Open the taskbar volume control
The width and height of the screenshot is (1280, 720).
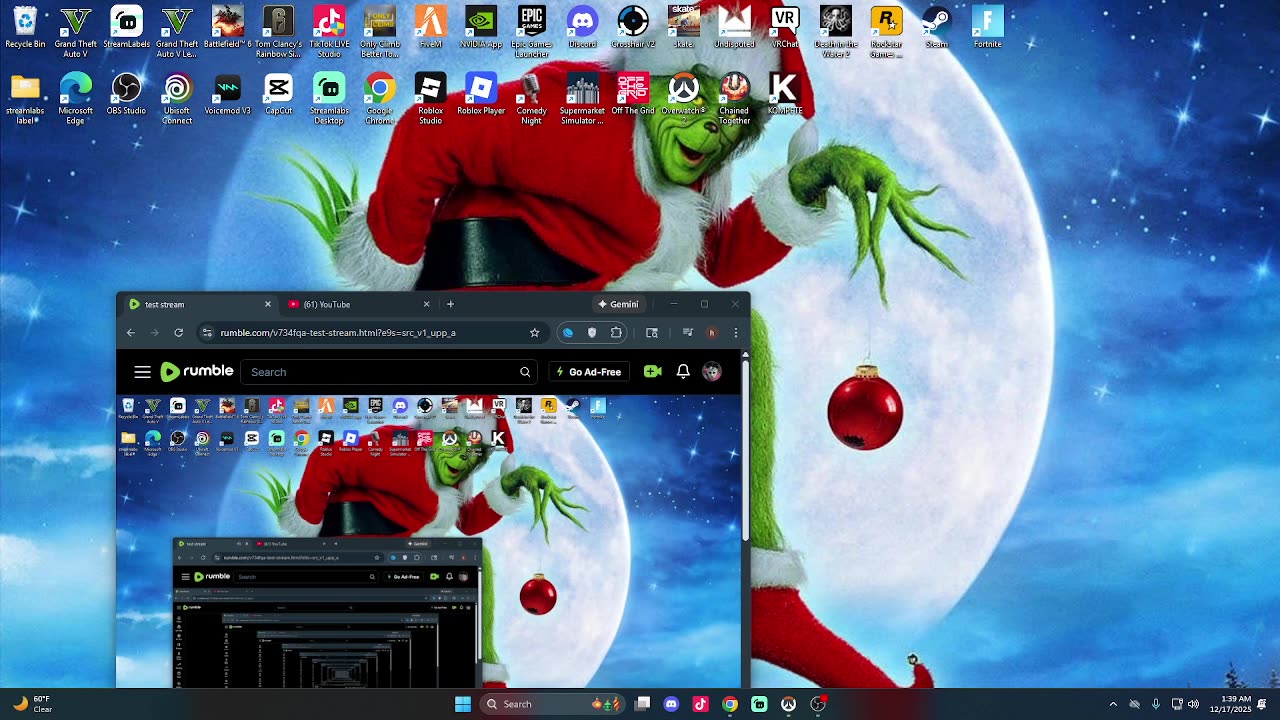[1193, 704]
